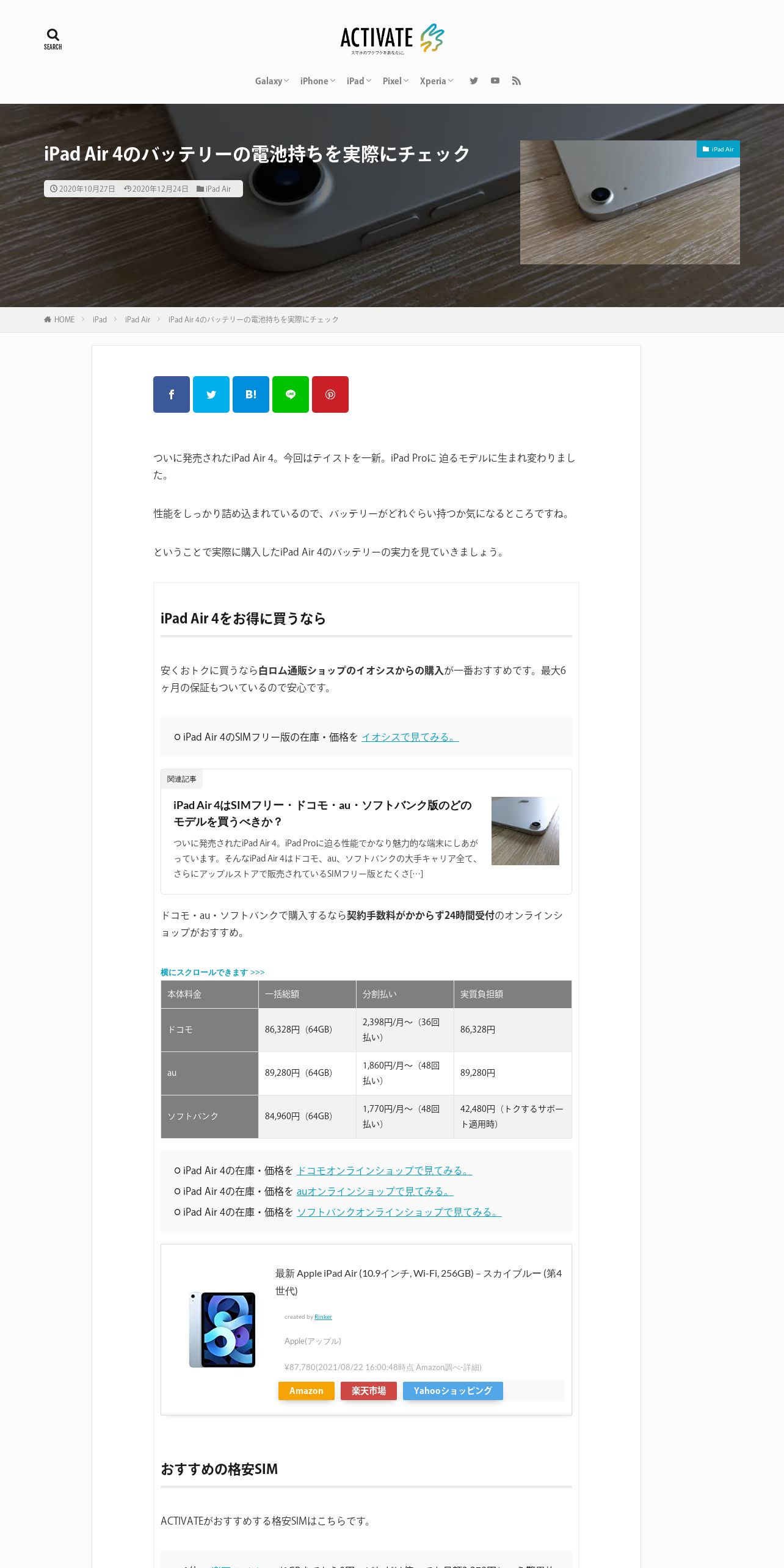Expand the Xperia menu
This screenshot has width=784, height=1568.
[437, 81]
